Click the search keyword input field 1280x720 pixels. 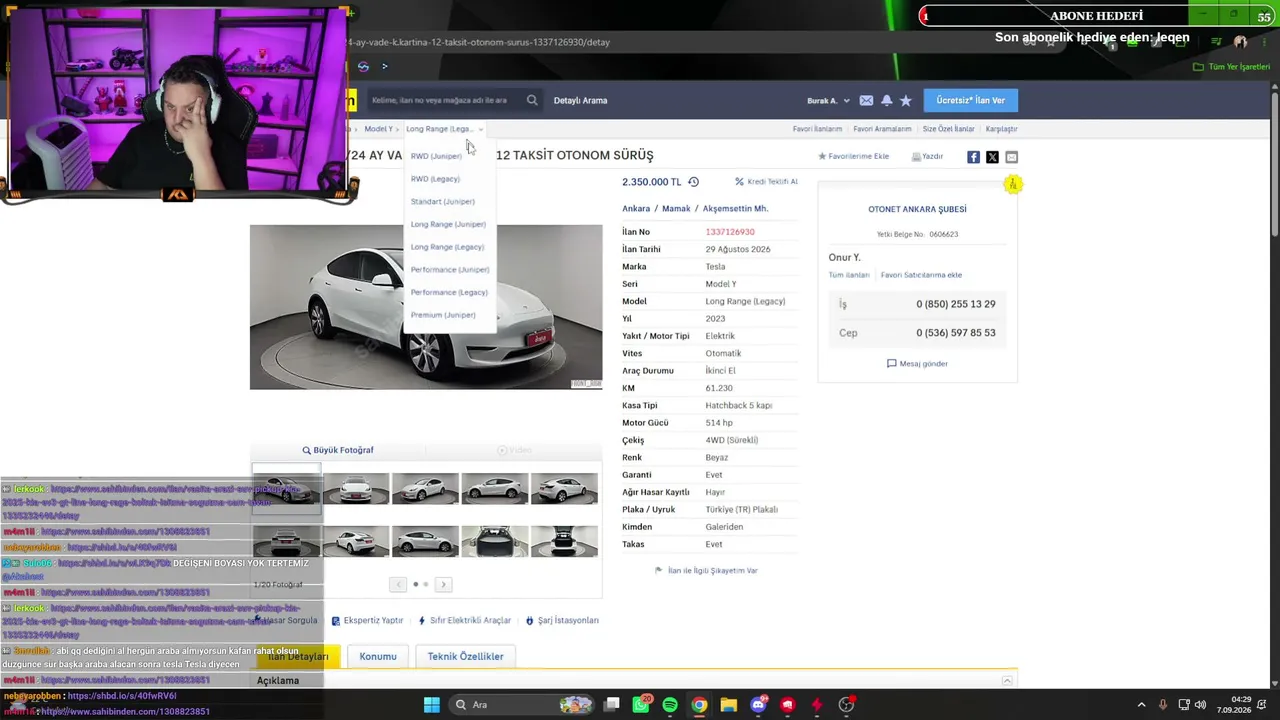click(x=445, y=100)
